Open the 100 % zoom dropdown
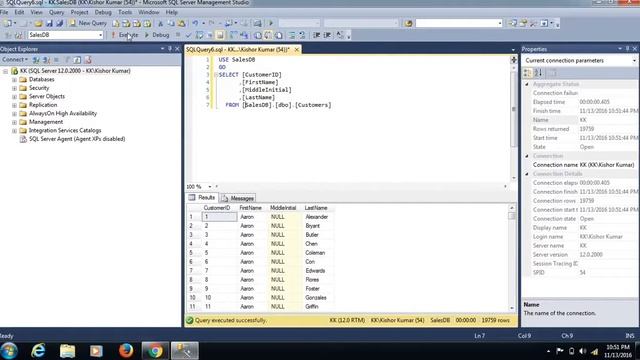This screenshot has height=360, width=640. point(210,187)
